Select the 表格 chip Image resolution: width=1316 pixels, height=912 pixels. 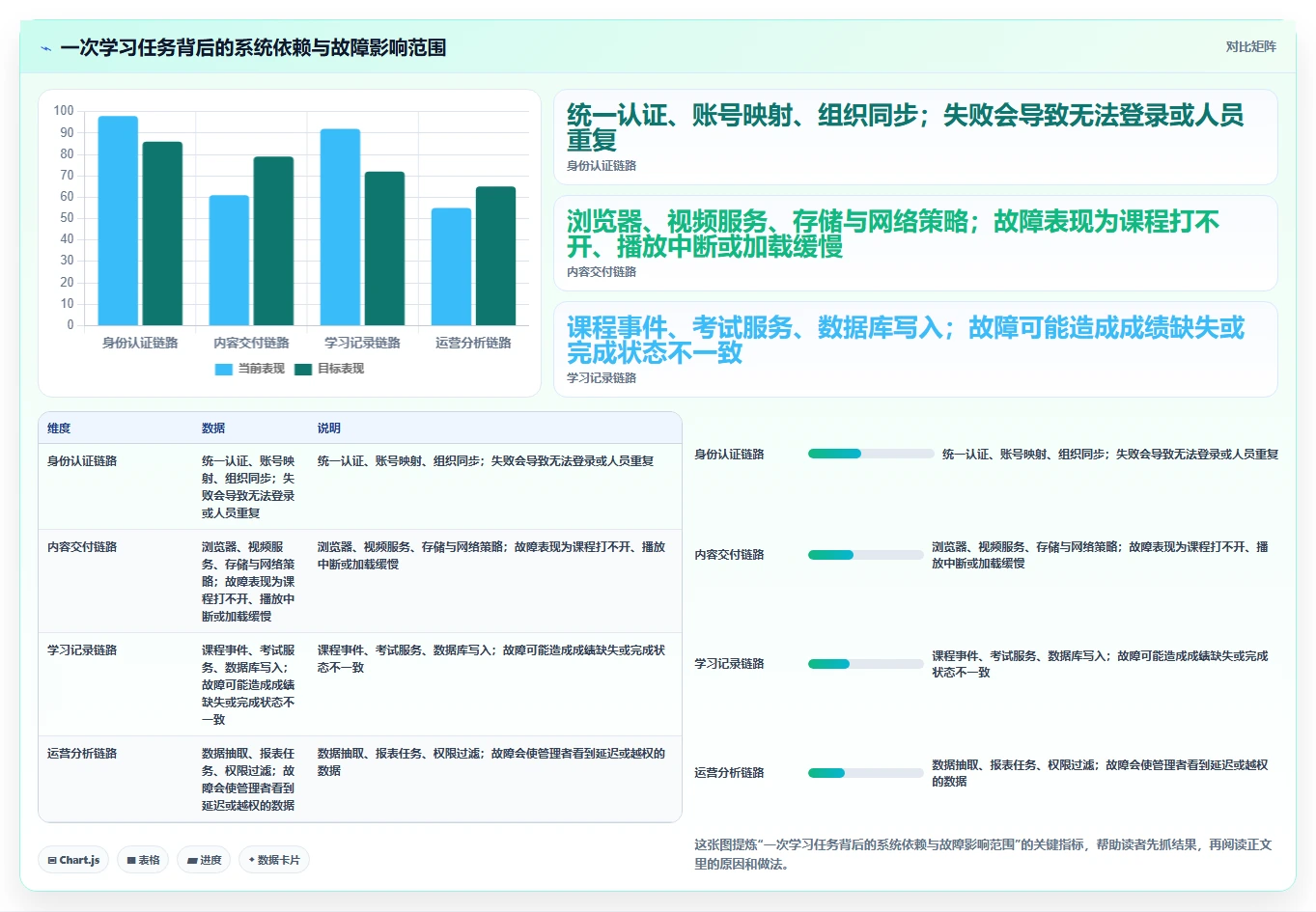click(144, 860)
